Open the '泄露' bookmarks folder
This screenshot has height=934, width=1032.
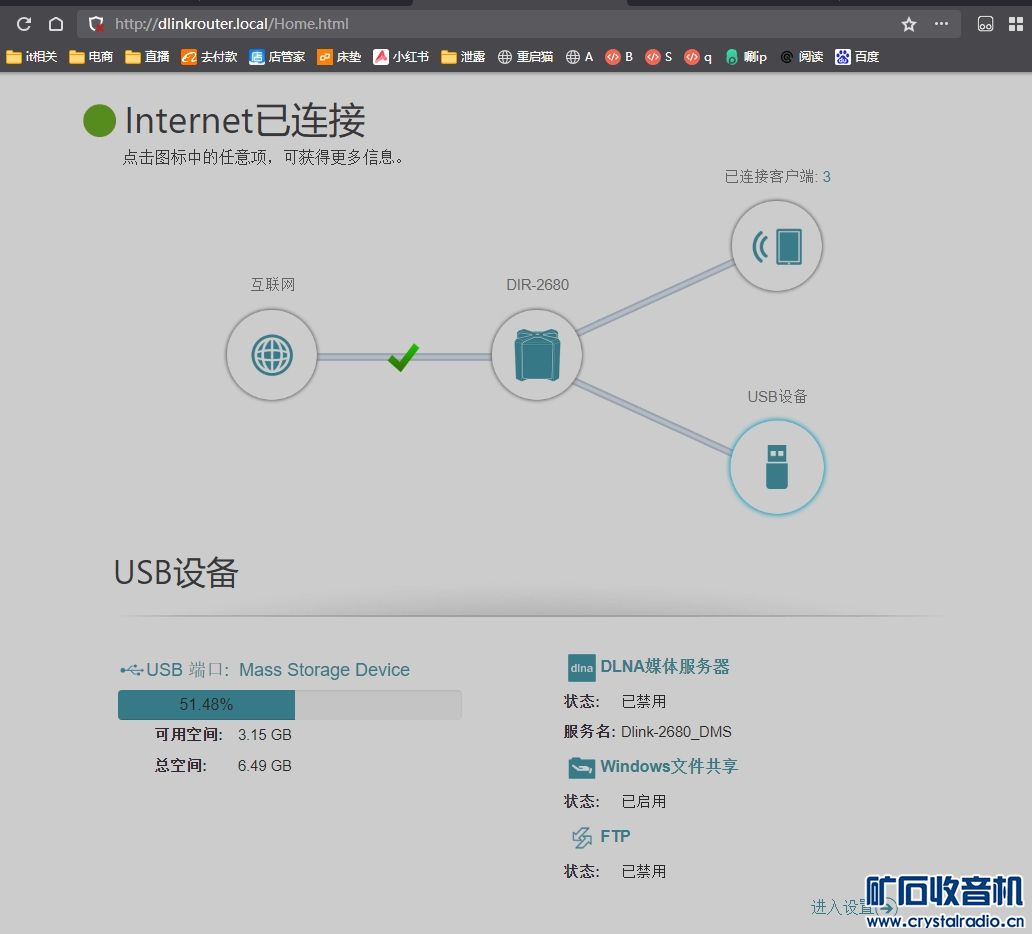point(463,57)
